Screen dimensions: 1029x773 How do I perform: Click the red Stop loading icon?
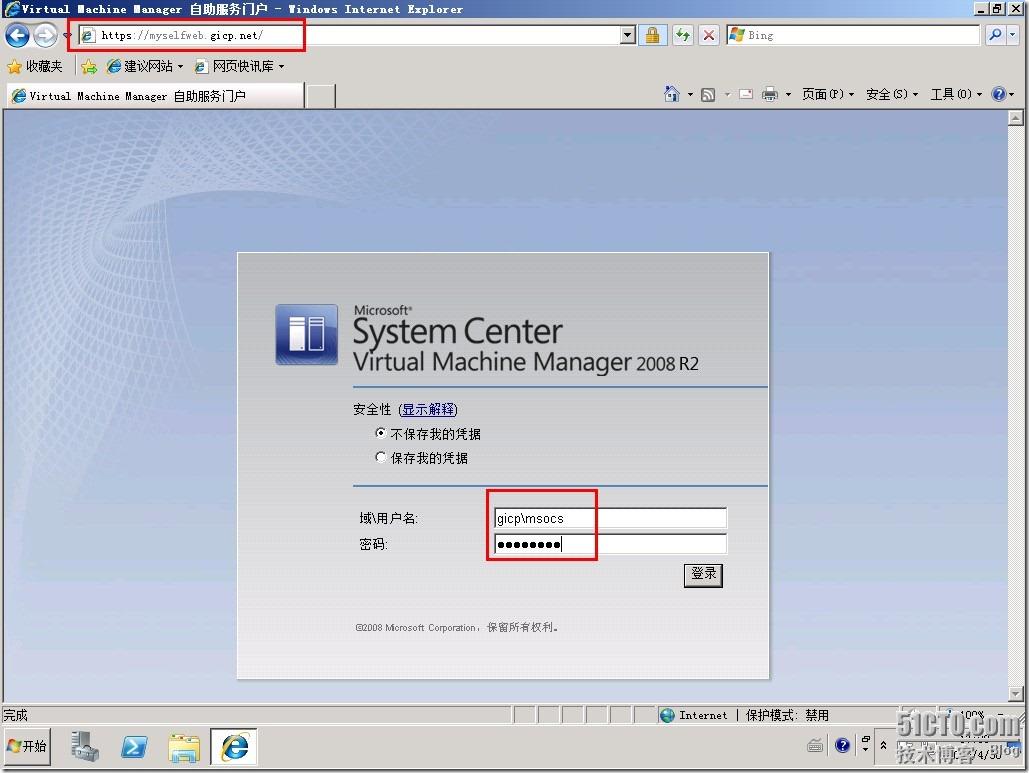click(709, 35)
